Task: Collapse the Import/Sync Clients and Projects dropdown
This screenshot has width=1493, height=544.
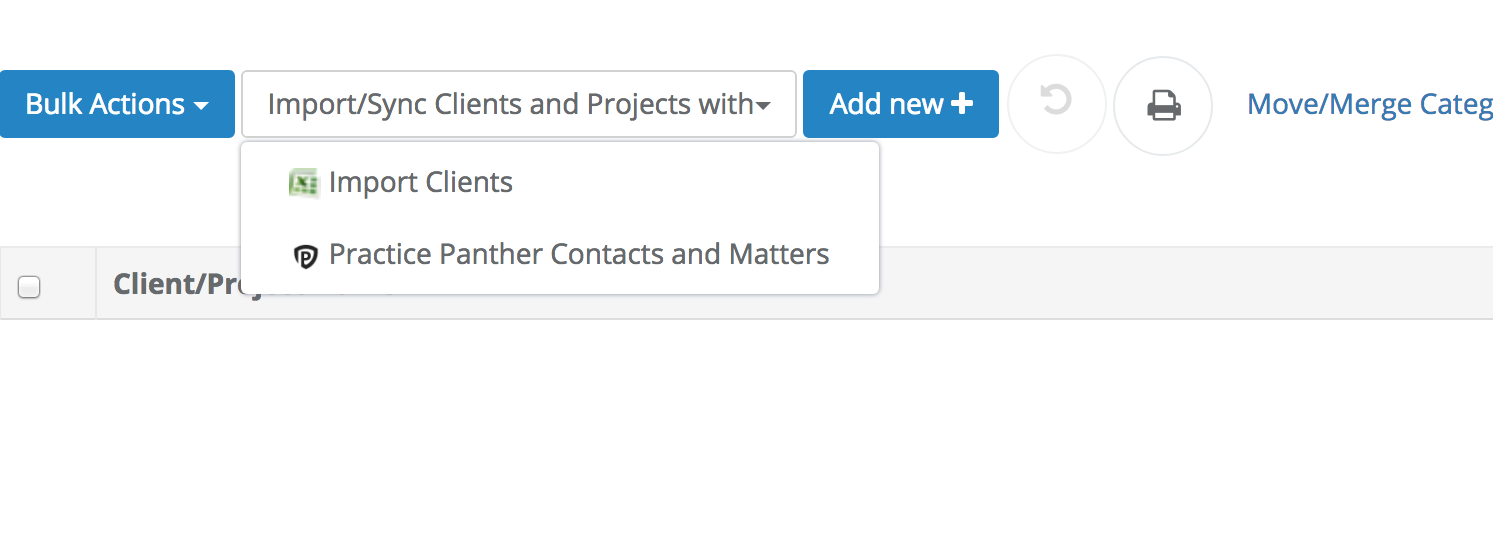Action: 519,104
